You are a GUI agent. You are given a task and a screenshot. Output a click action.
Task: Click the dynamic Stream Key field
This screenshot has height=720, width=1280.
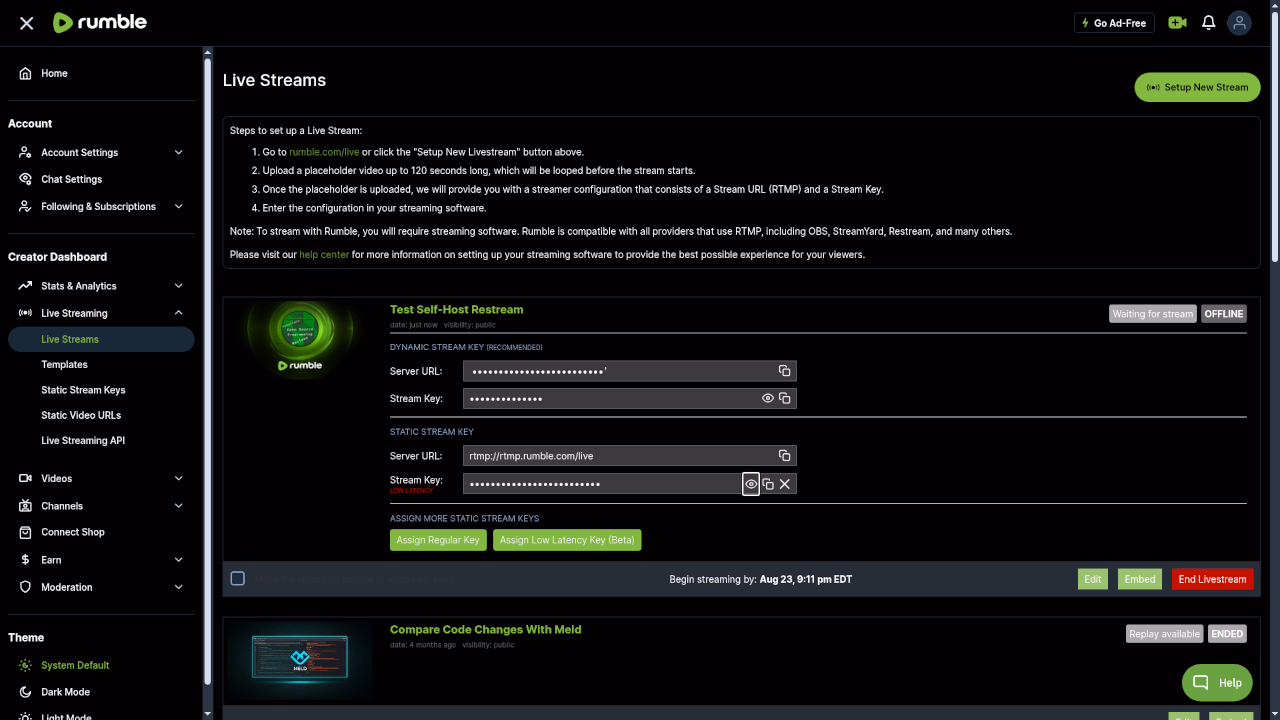(630, 398)
